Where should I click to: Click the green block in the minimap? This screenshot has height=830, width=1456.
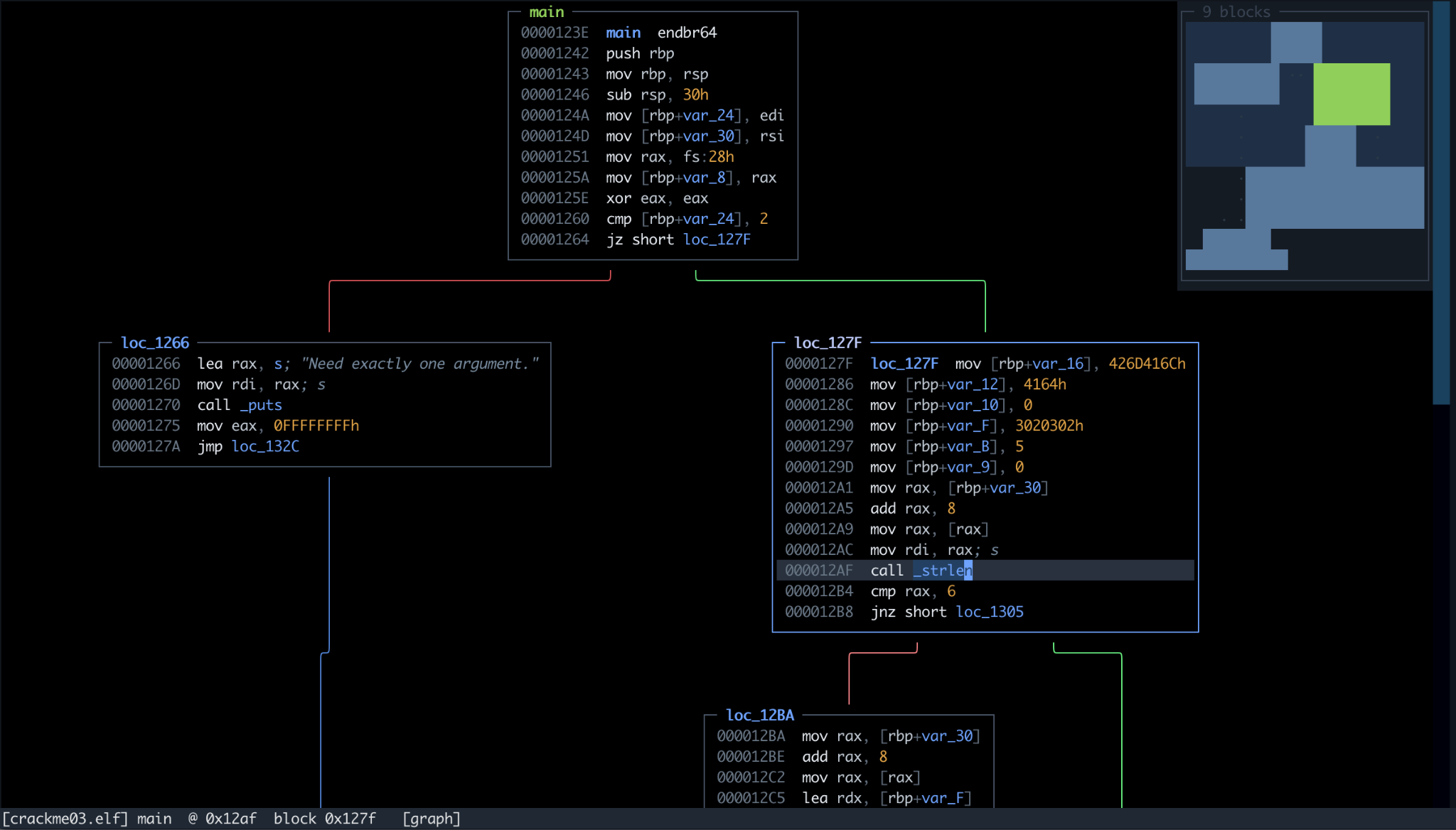[x=1351, y=94]
